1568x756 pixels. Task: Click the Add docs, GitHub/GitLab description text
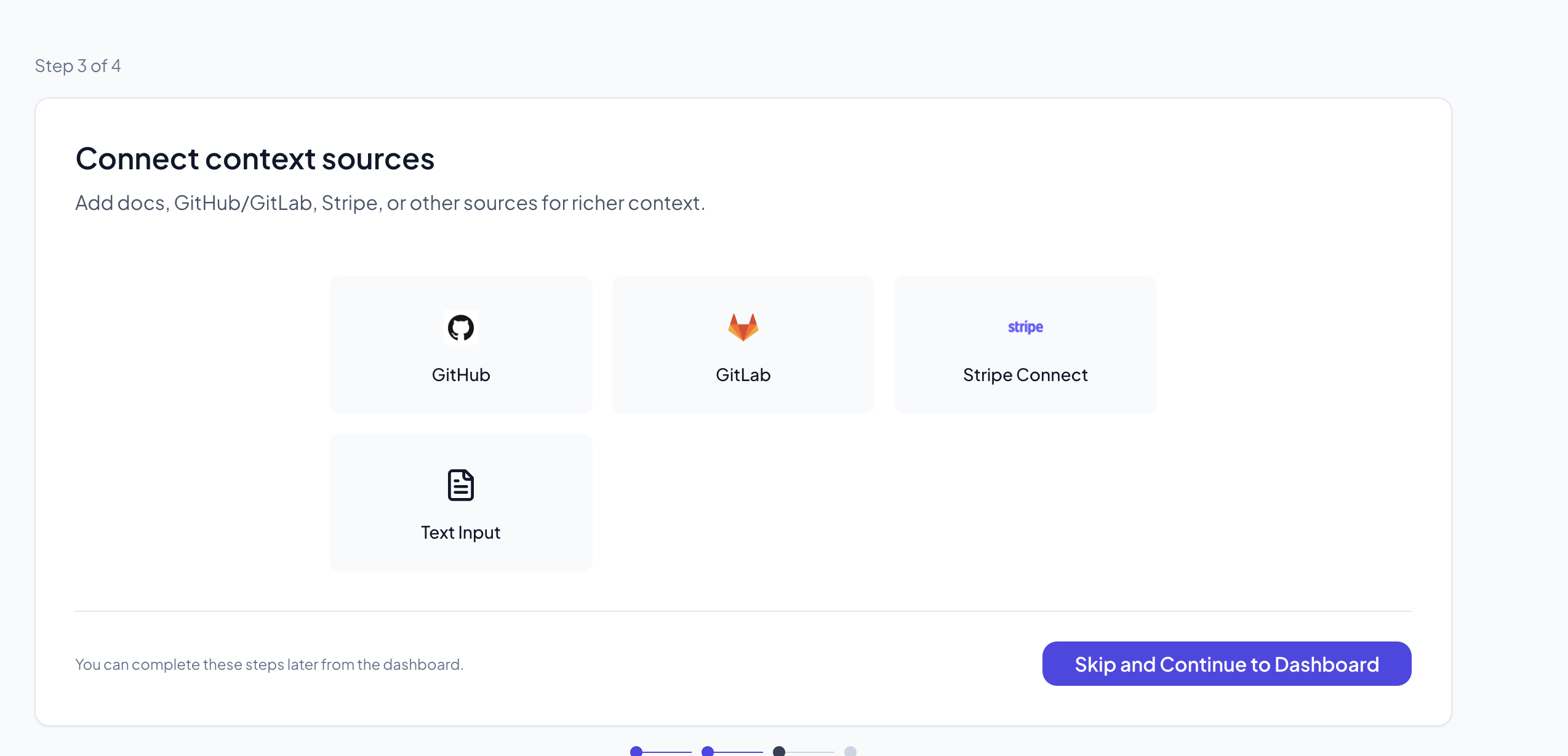tap(390, 203)
